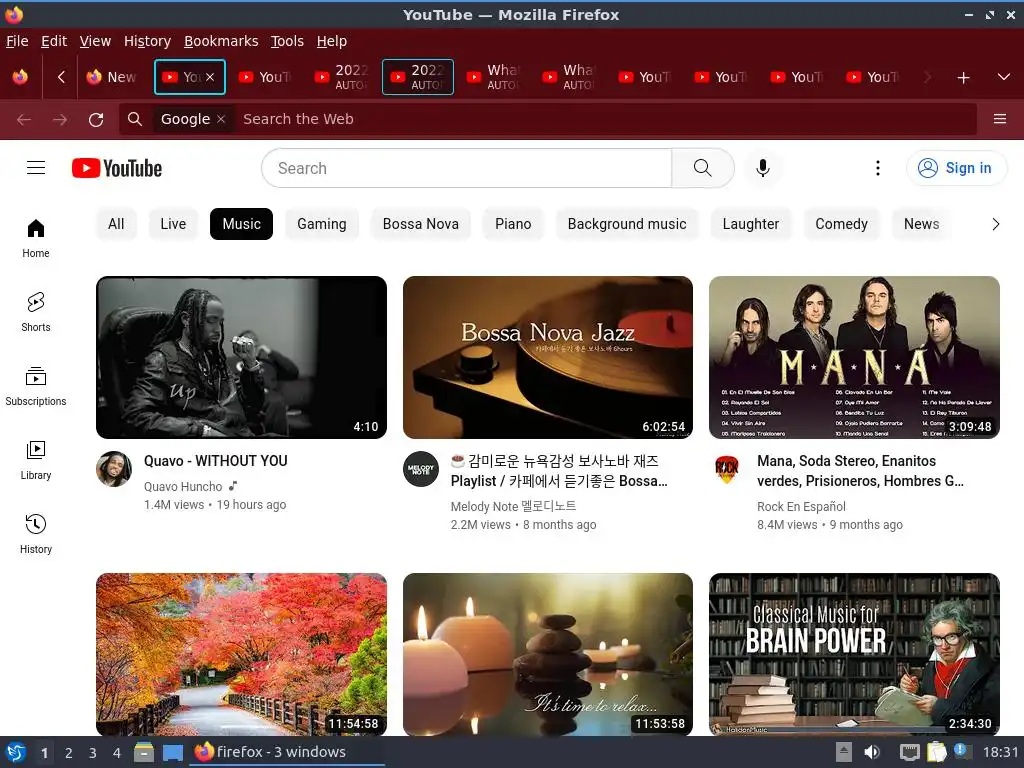Image resolution: width=1024 pixels, height=768 pixels.
Task: Switch to the New tab
Action: (113, 77)
